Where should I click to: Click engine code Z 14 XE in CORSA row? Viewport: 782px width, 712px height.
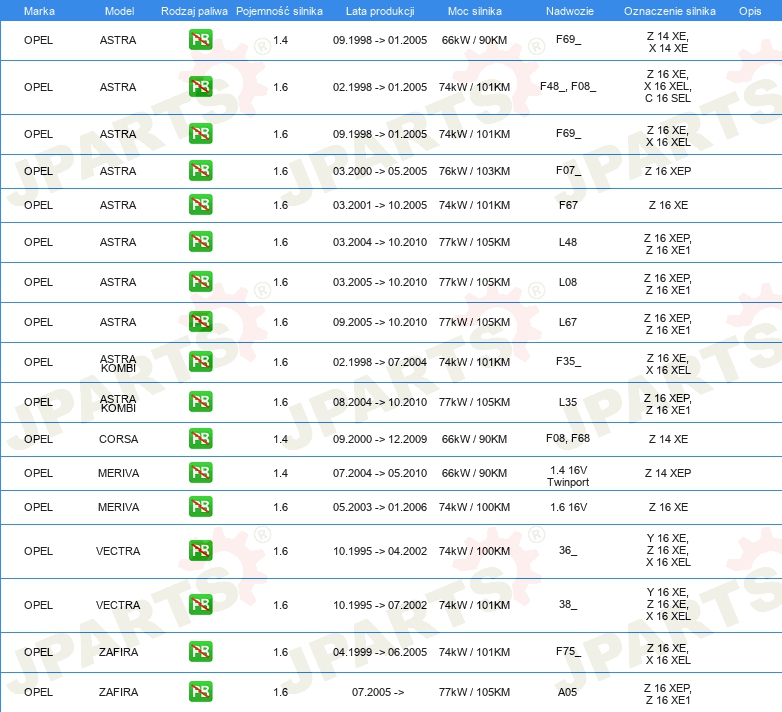(x=668, y=439)
